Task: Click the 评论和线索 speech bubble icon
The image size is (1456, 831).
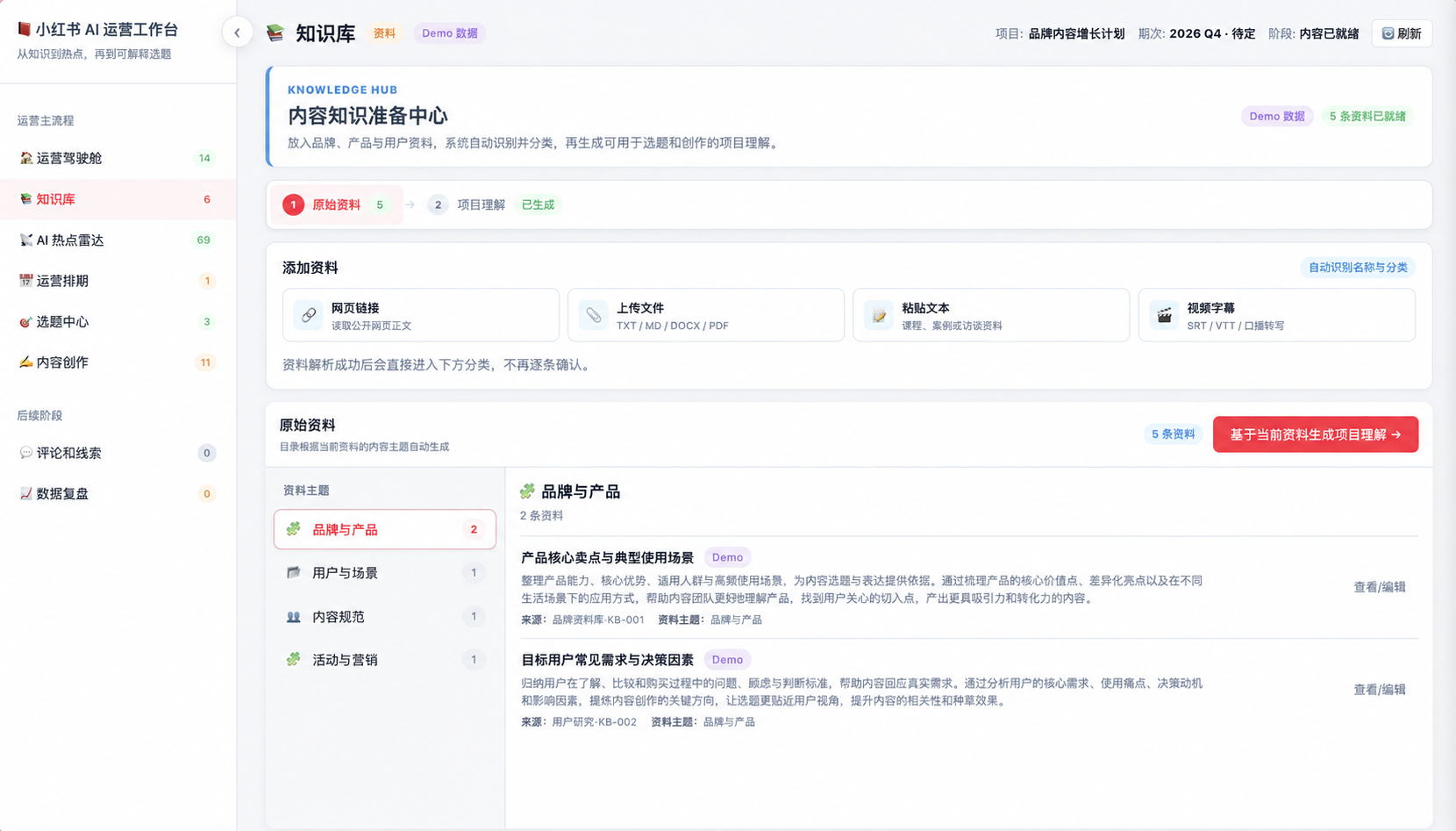Action: [x=25, y=453]
